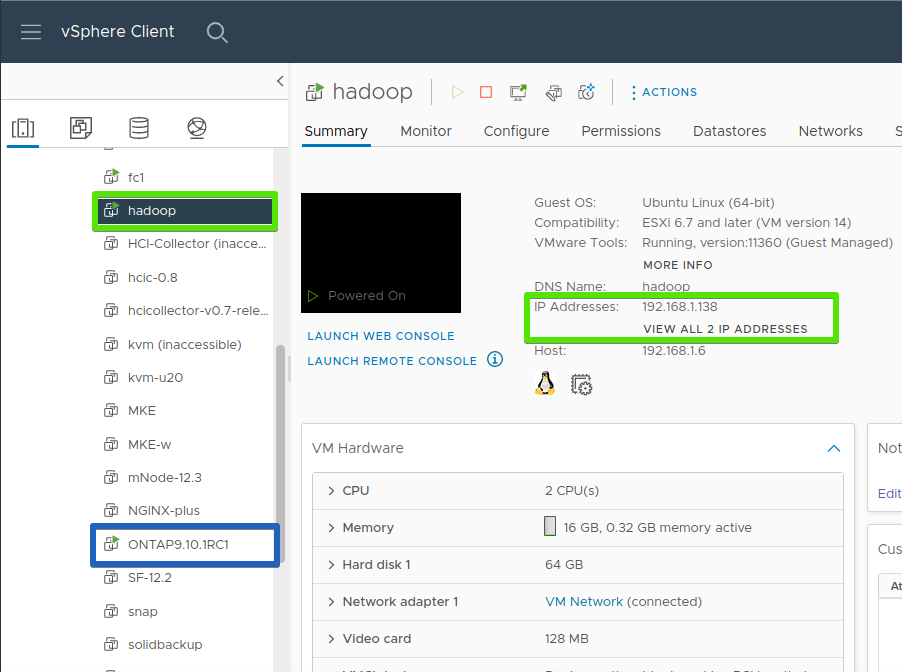Collapse the left navigation pane

pos(280,81)
